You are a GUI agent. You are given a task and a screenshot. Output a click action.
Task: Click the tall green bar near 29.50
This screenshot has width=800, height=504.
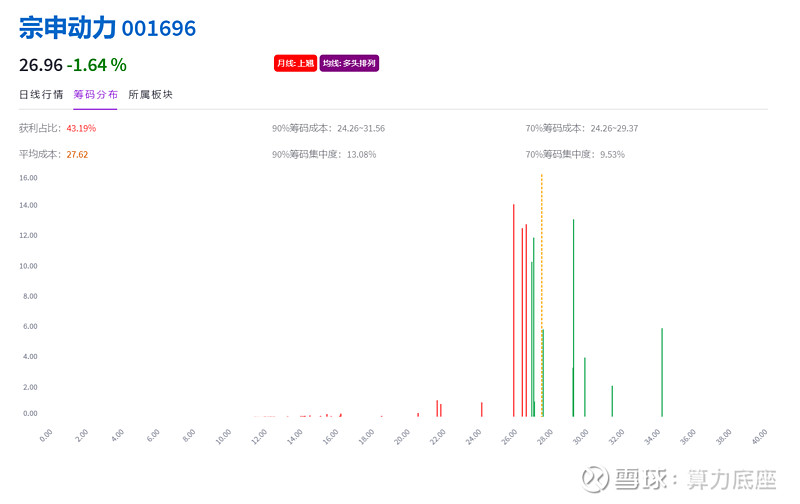coord(573,318)
